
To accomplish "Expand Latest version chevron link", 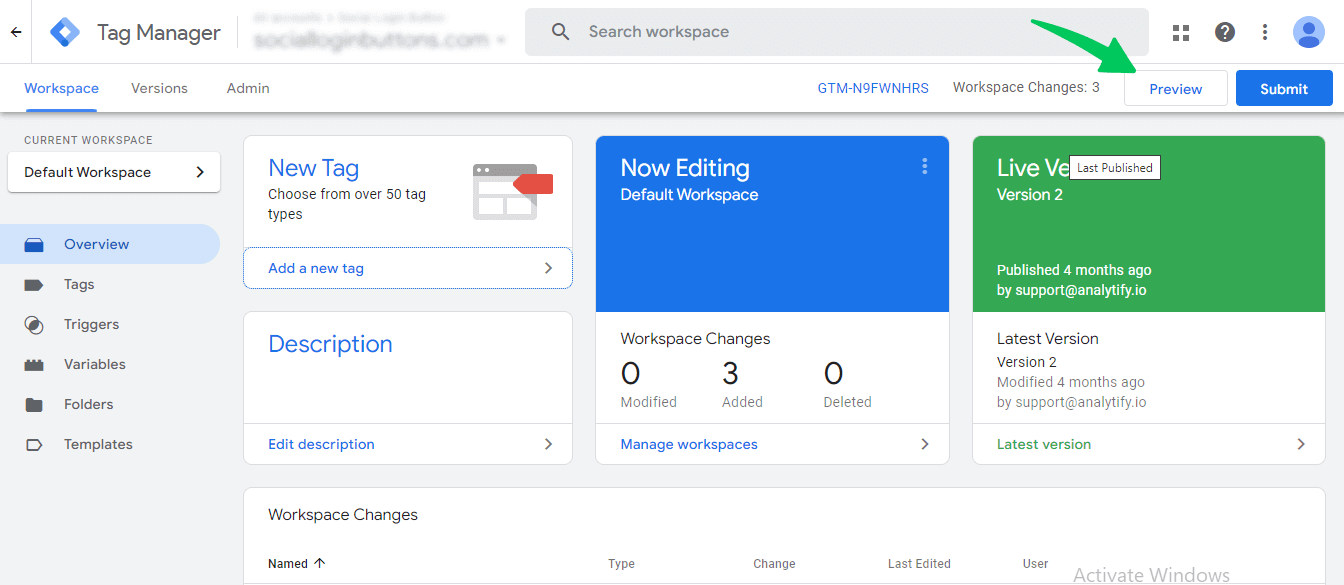I will 1300,444.
